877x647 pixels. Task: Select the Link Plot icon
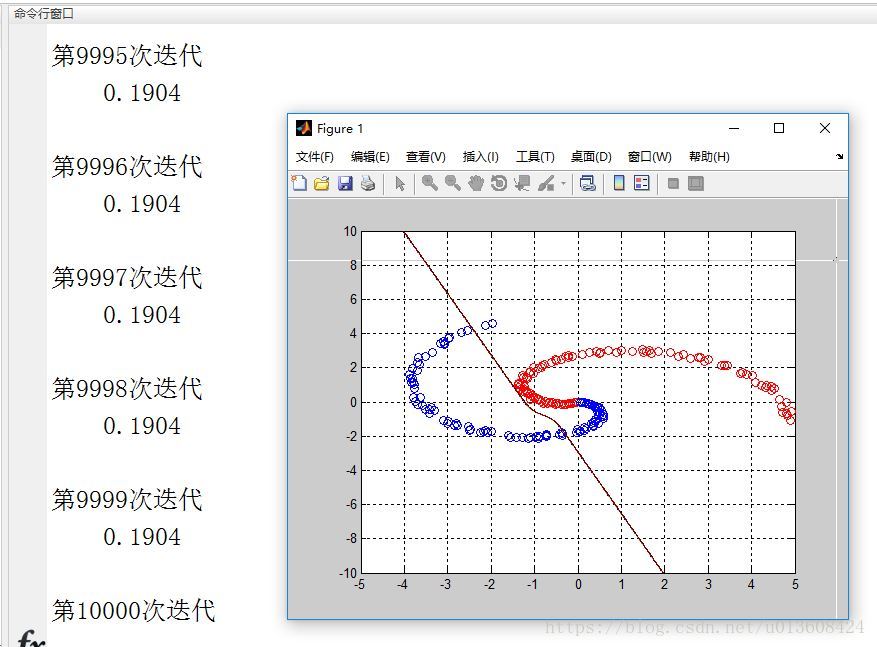[586, 183]
